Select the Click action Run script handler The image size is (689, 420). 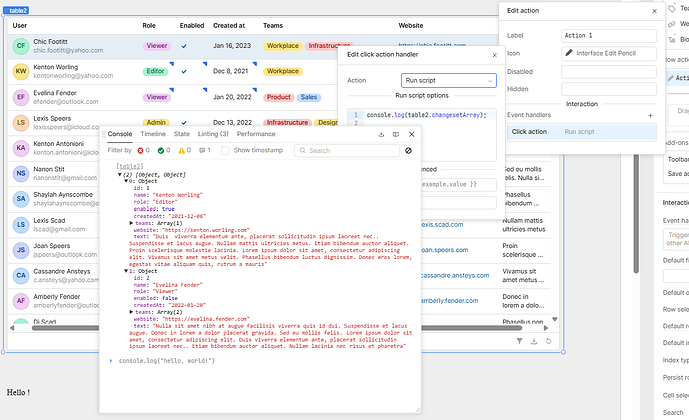[582, 132]
